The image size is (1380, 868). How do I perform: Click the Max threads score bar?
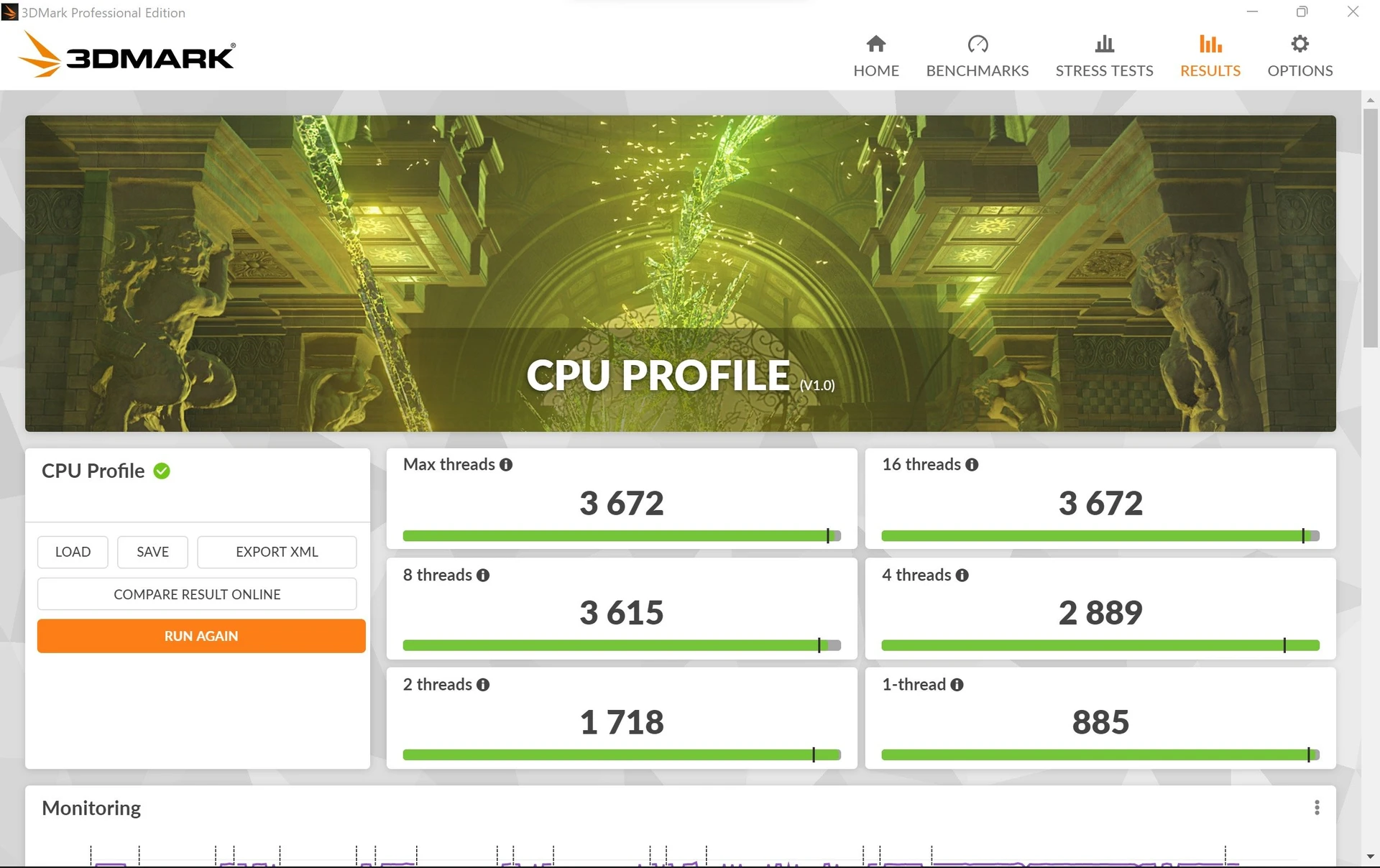coord(622,536)
